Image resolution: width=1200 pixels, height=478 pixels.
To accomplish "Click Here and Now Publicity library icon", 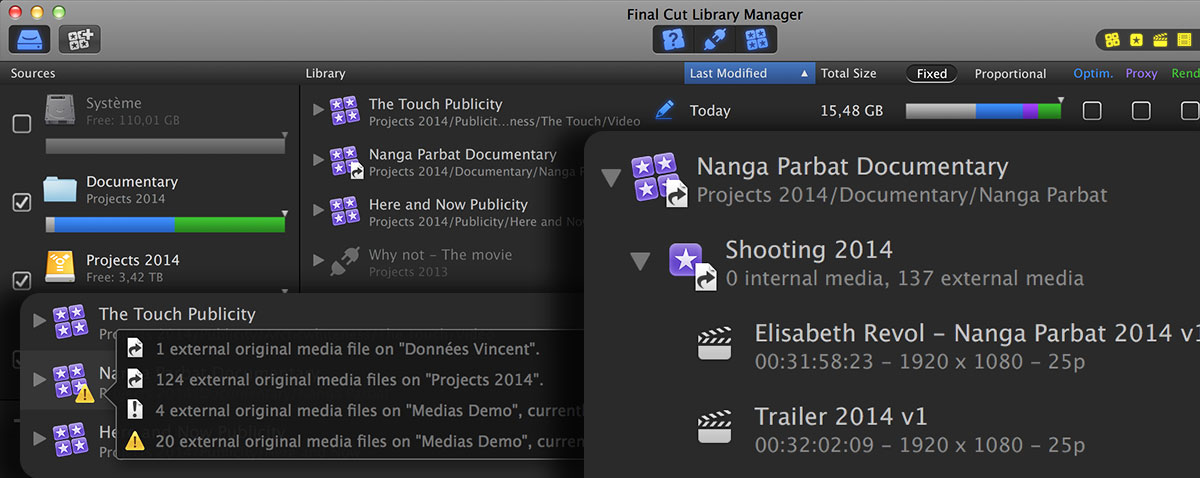I will [x=345, y=210].
